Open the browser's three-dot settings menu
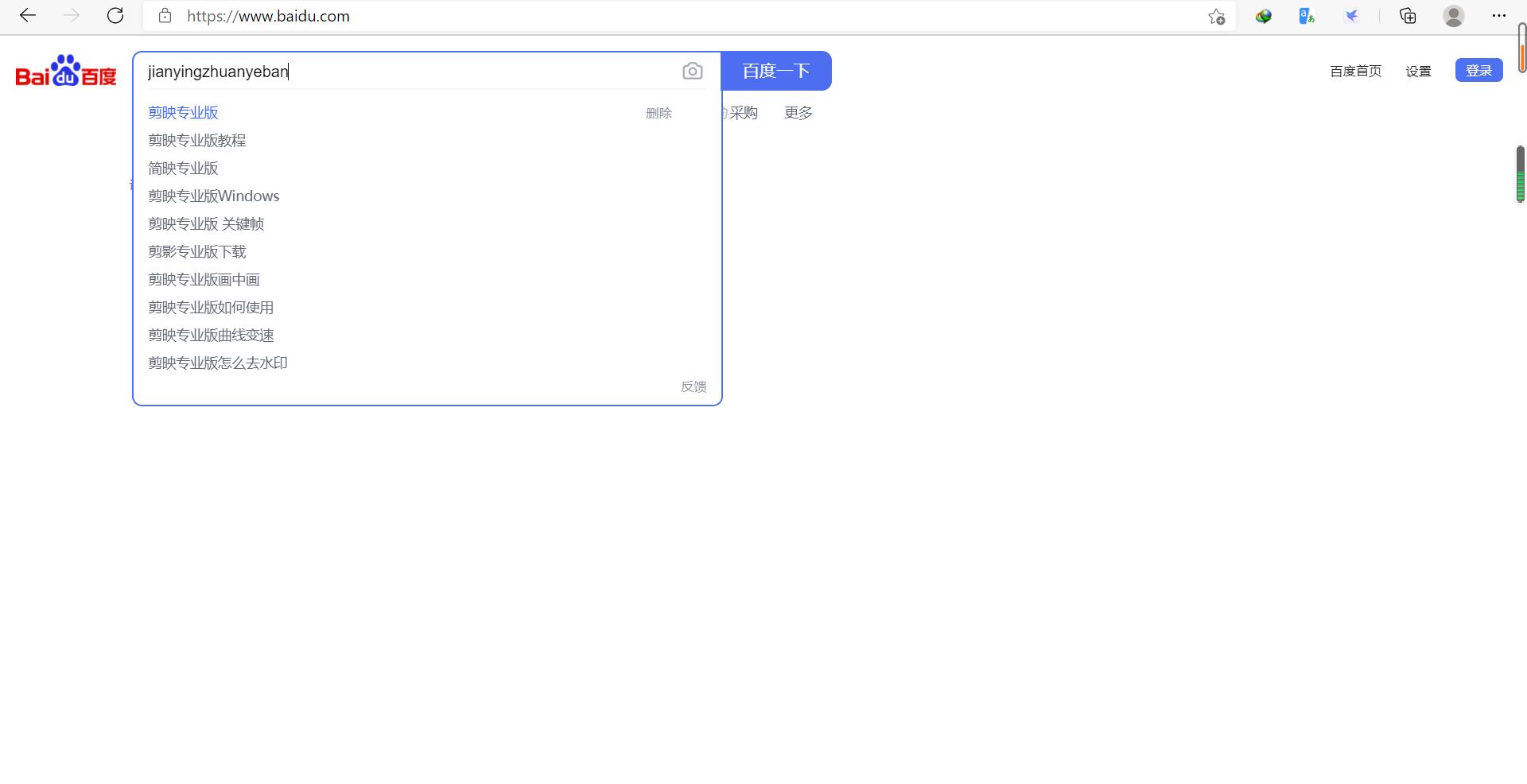This screenshot has height=784, width=1527. [x=1498, y=16]
